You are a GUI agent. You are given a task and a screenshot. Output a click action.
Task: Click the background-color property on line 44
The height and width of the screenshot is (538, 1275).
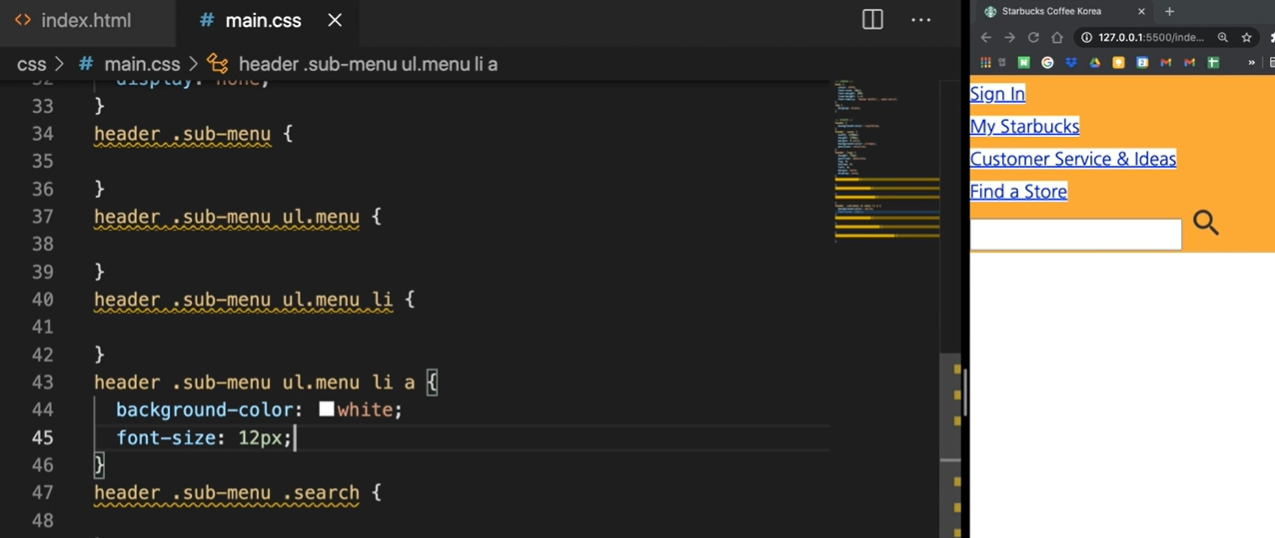205,410
